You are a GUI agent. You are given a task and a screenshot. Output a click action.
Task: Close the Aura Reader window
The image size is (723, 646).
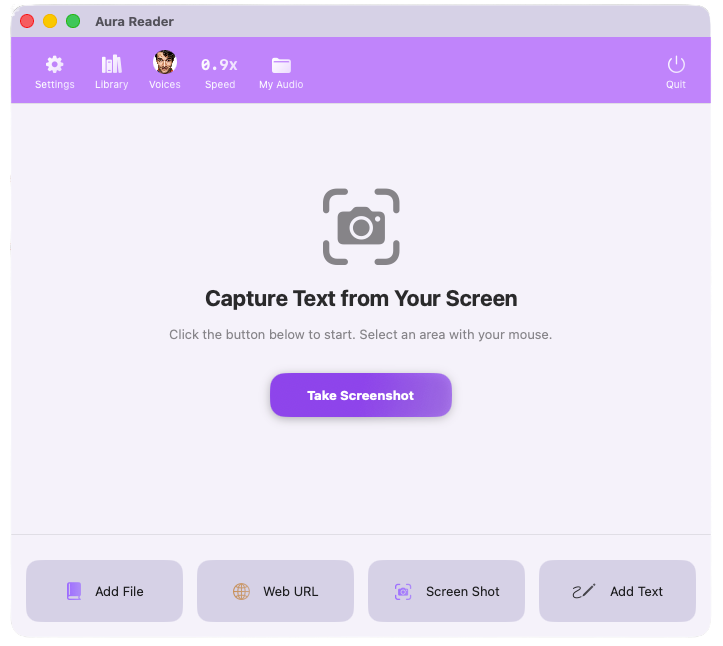coord(27,21)
